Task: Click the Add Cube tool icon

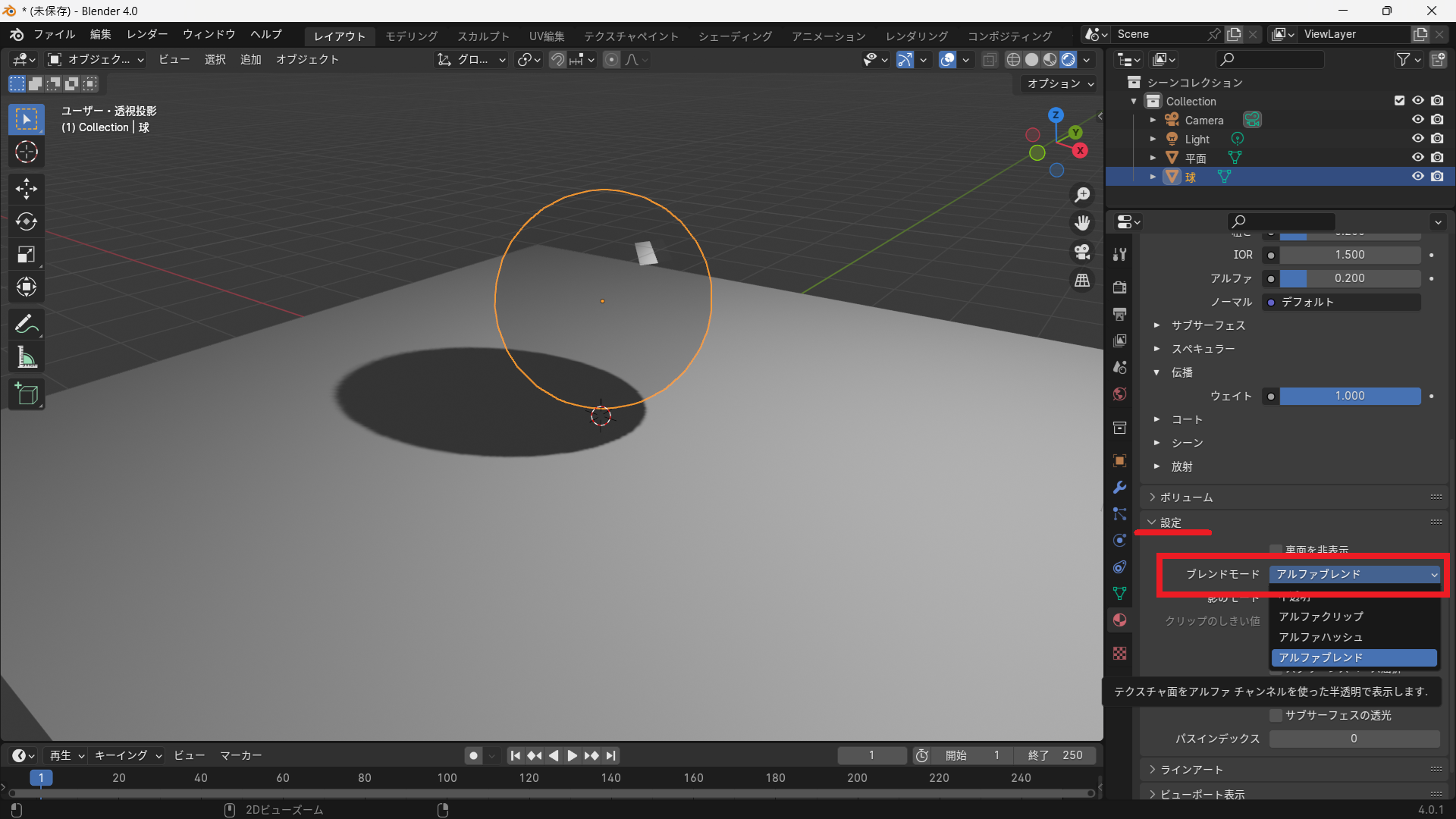Action: tap(27, 394)
